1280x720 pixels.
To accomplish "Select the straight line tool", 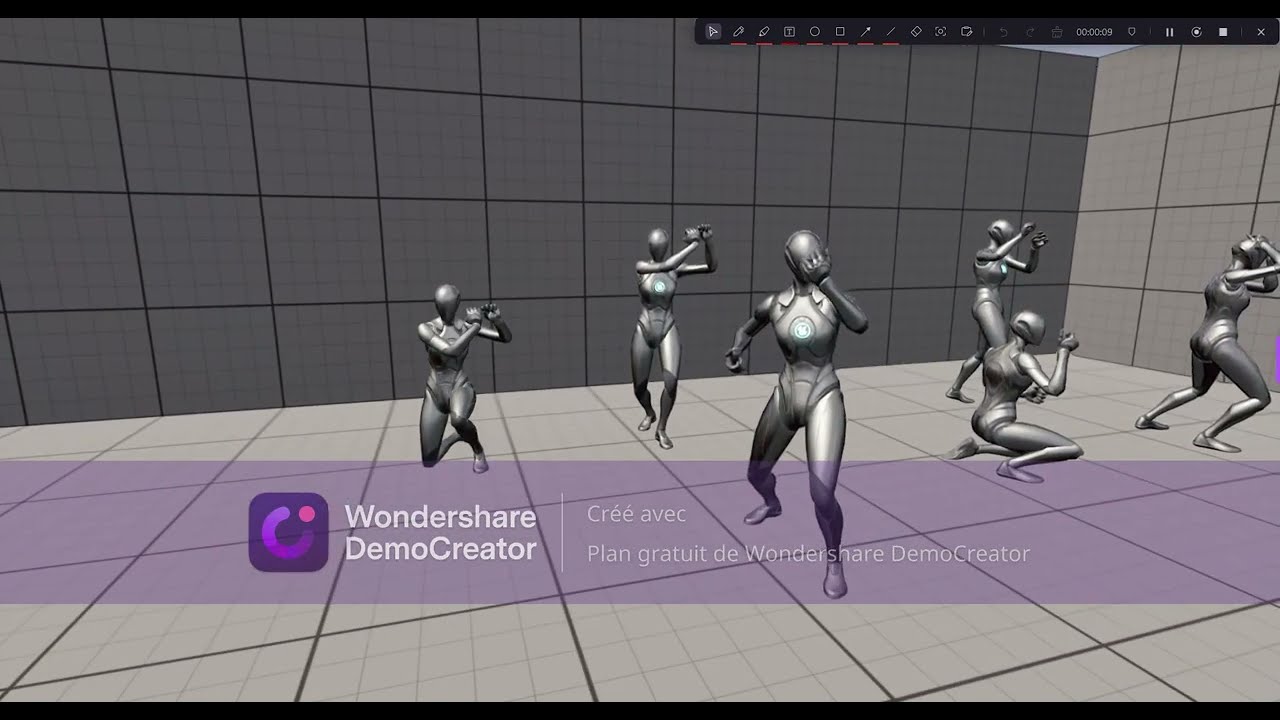I will [x=890, y=32].
